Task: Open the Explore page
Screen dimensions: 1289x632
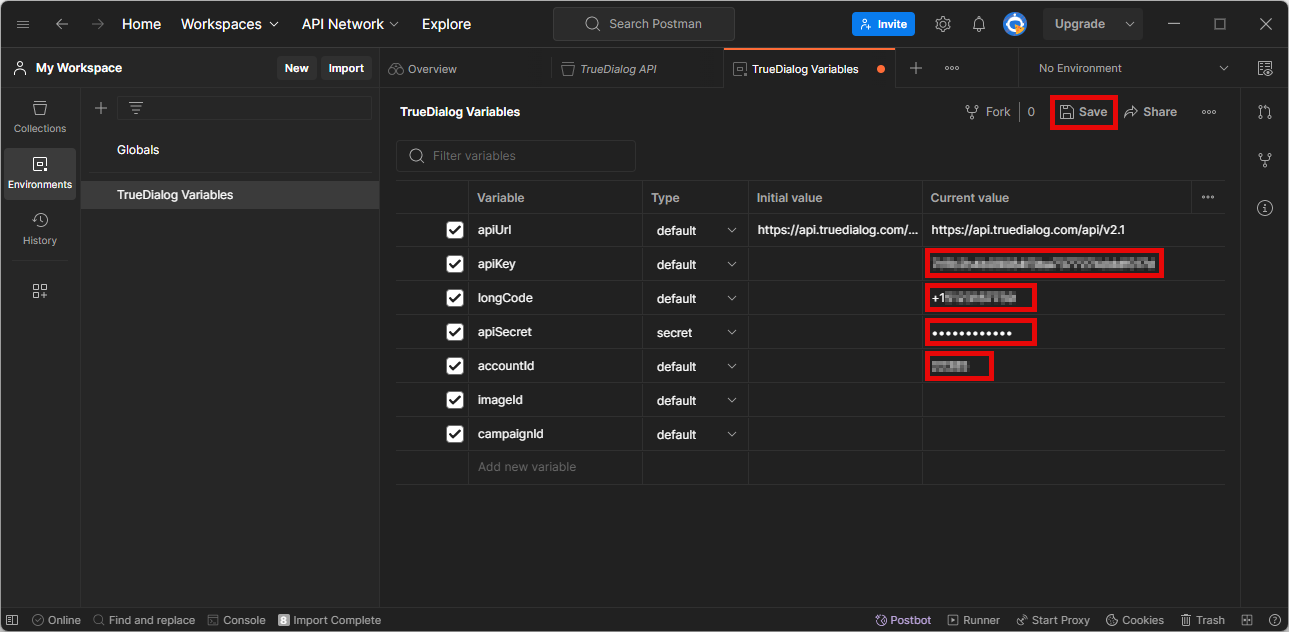Action: pos(446,24)
